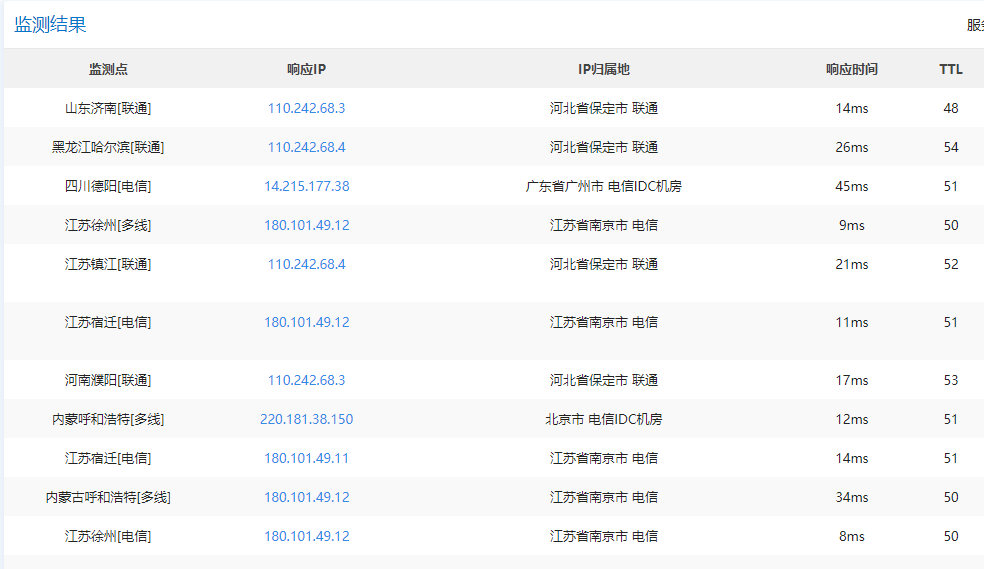Click the TTL column header

951,69
